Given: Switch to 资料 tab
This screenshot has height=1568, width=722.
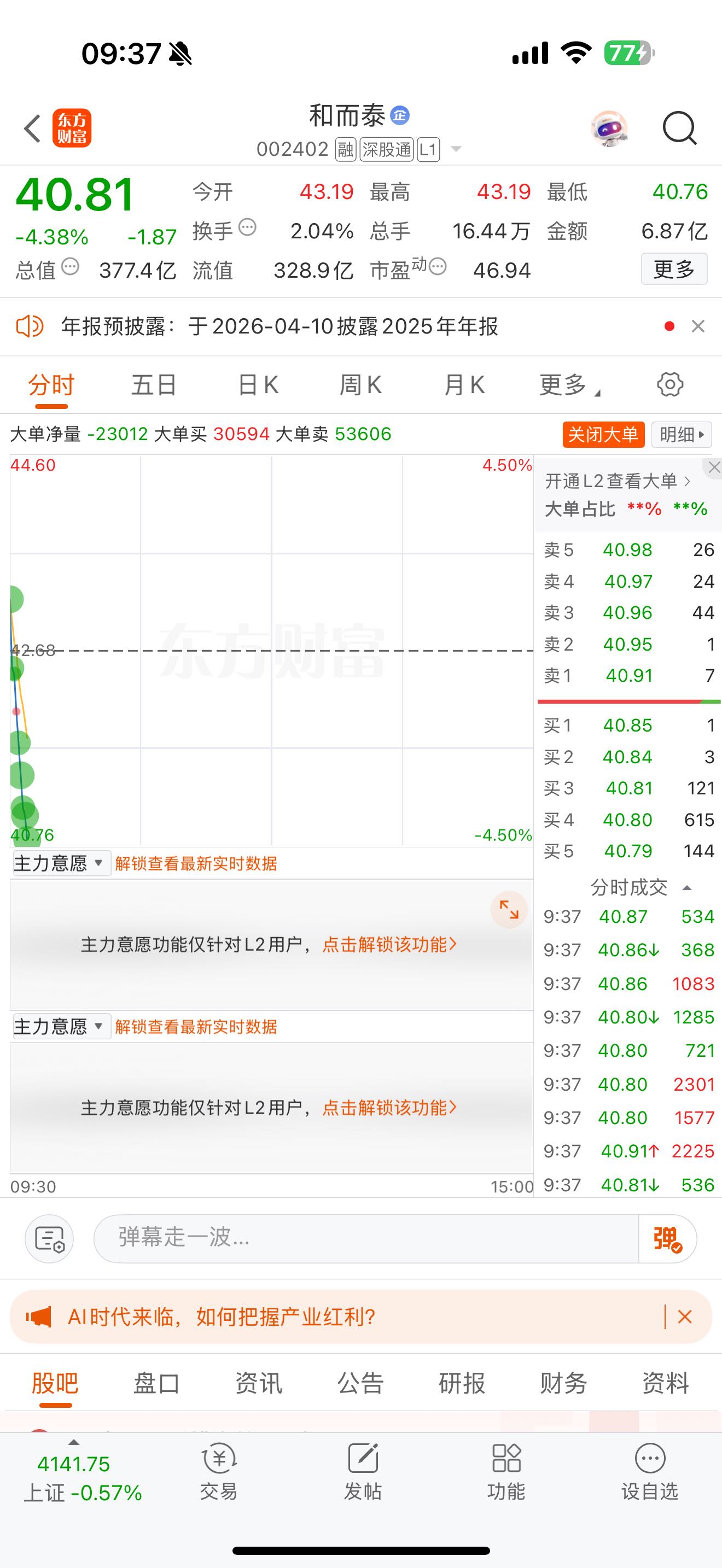Looking at the screenshot, I should (665, 1384).
